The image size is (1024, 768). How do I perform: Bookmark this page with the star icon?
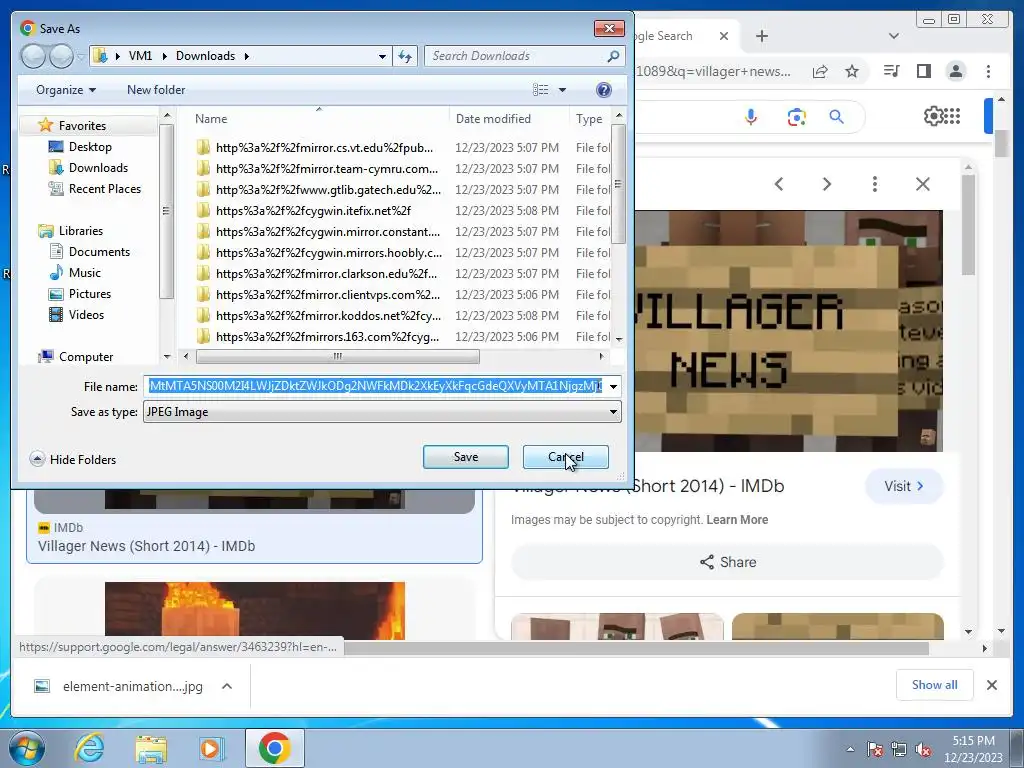852,71
